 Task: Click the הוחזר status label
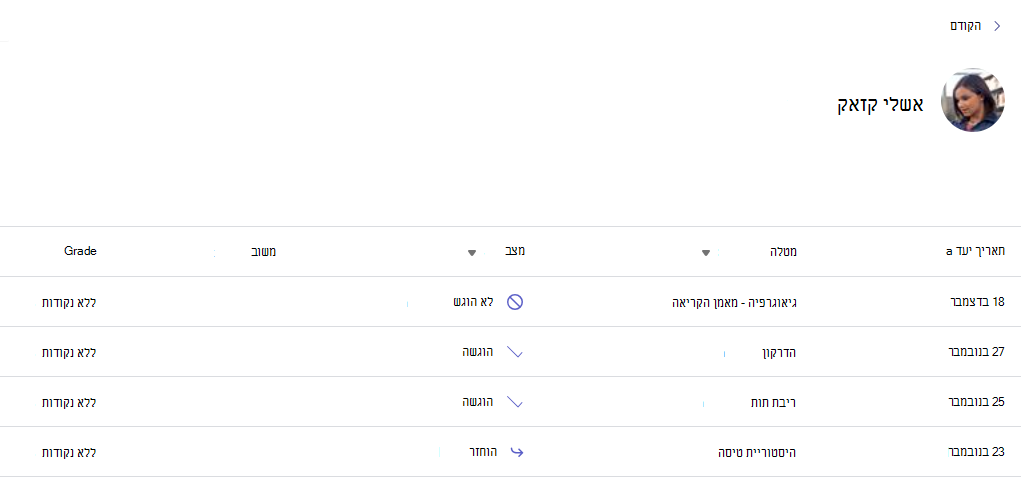point(483,452)
